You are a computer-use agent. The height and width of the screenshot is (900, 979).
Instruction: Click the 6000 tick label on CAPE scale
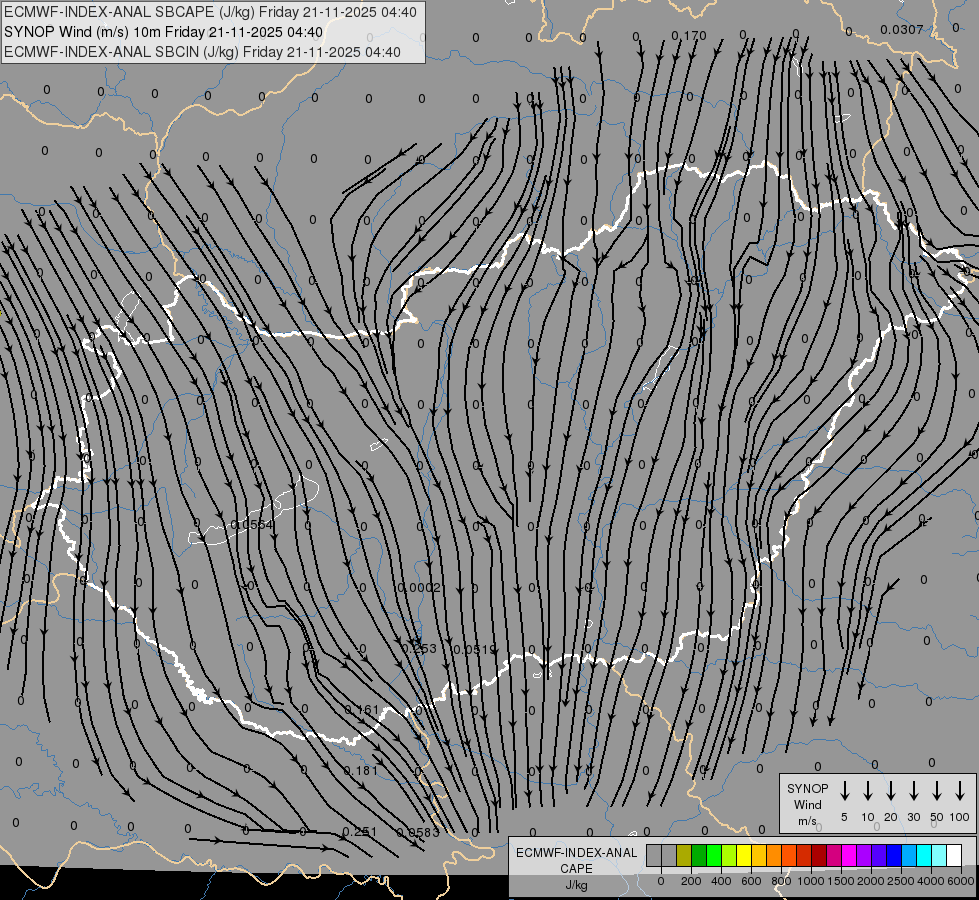962,881
